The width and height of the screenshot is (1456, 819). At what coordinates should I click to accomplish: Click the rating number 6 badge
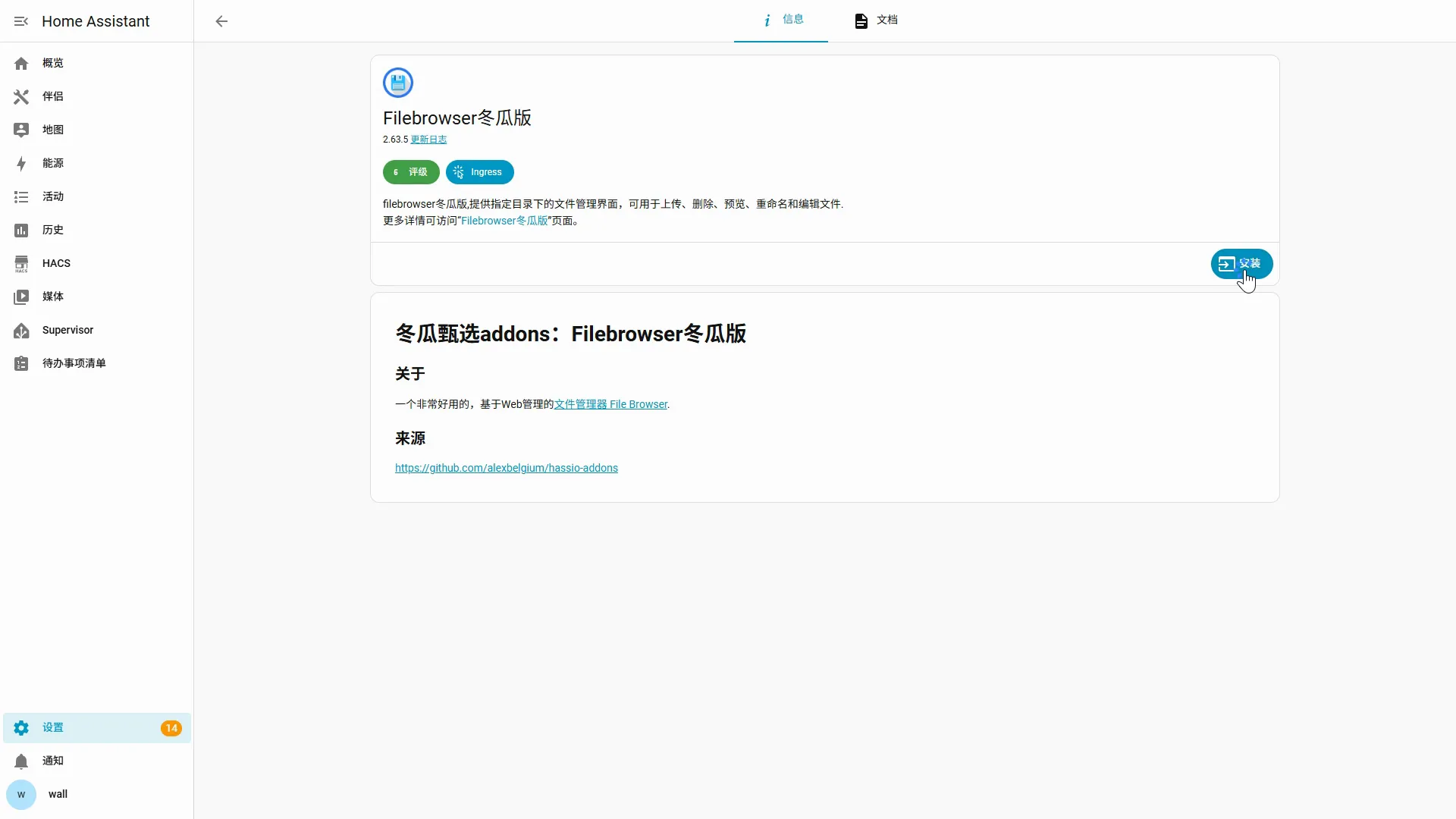click(395, 172)
